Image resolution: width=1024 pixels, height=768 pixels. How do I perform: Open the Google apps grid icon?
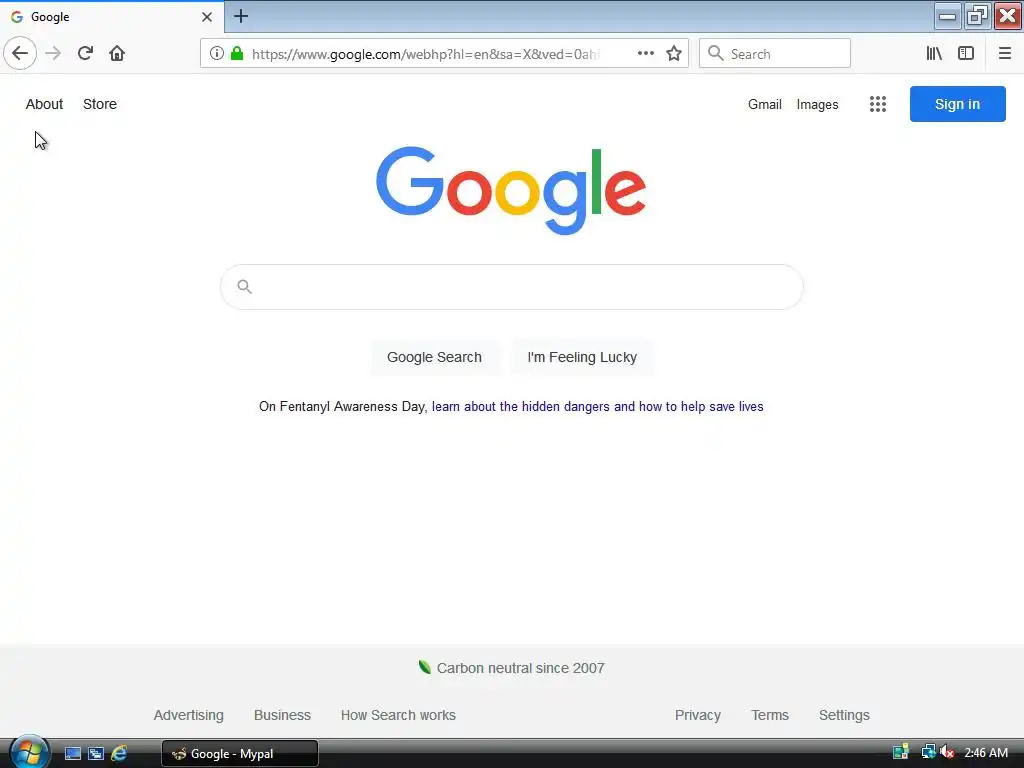[878, 104]
